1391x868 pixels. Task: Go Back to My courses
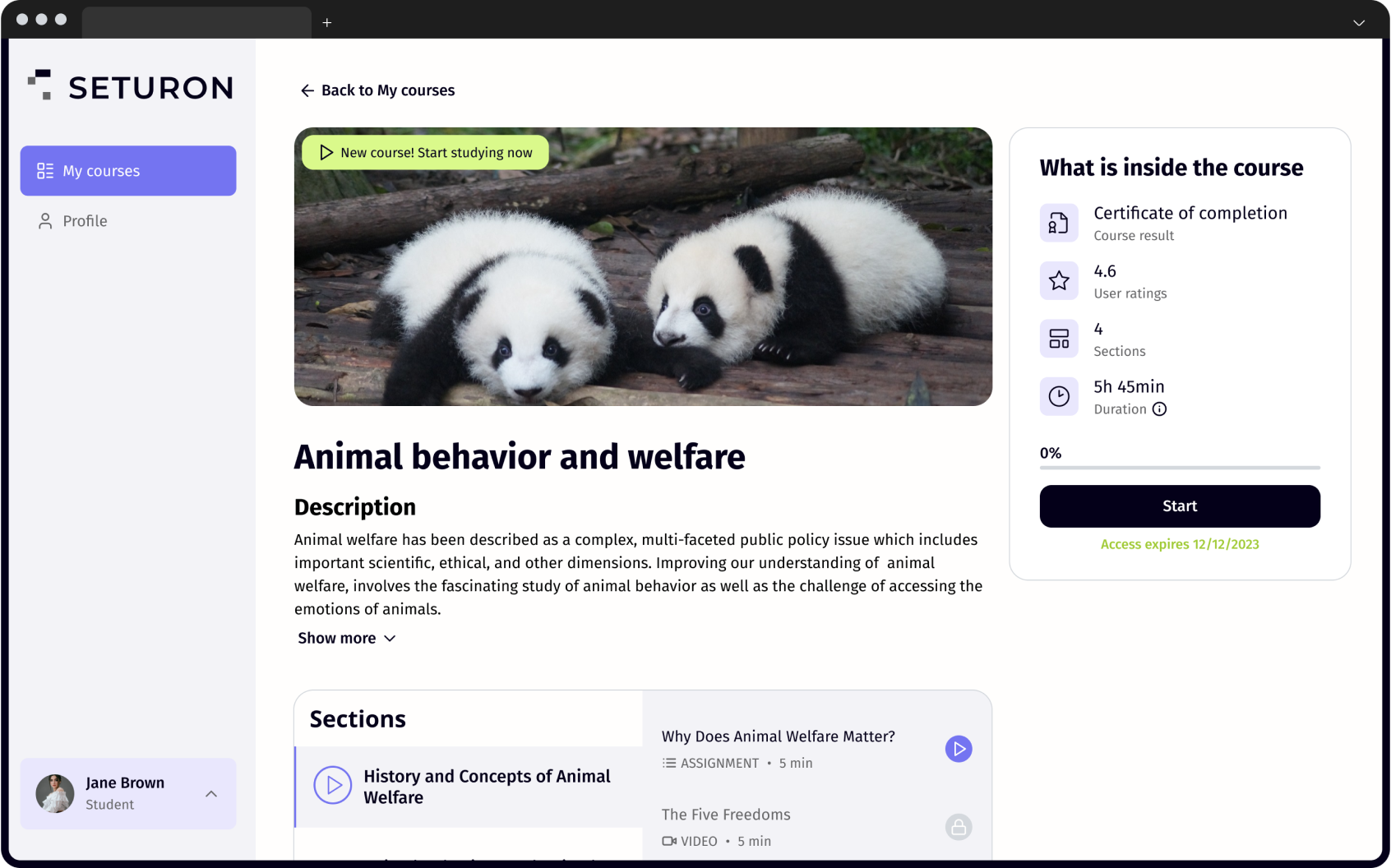click(x=377, y=90)
